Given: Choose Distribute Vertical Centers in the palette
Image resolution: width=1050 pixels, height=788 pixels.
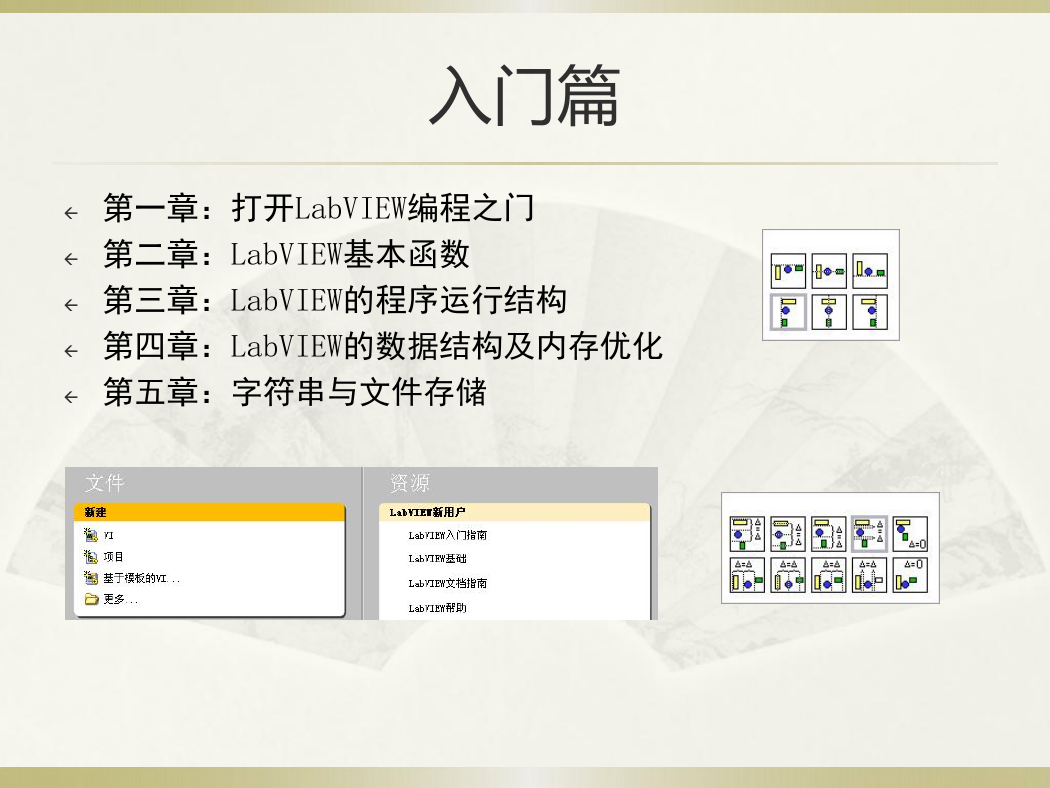Looking at the screenshot, I should [x=788, y=534].
